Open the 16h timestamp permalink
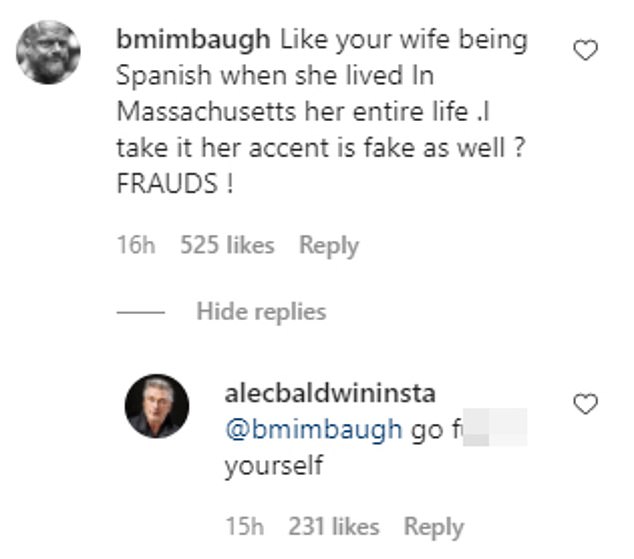This screenshot has height=559, width=634. click(135, 245)
